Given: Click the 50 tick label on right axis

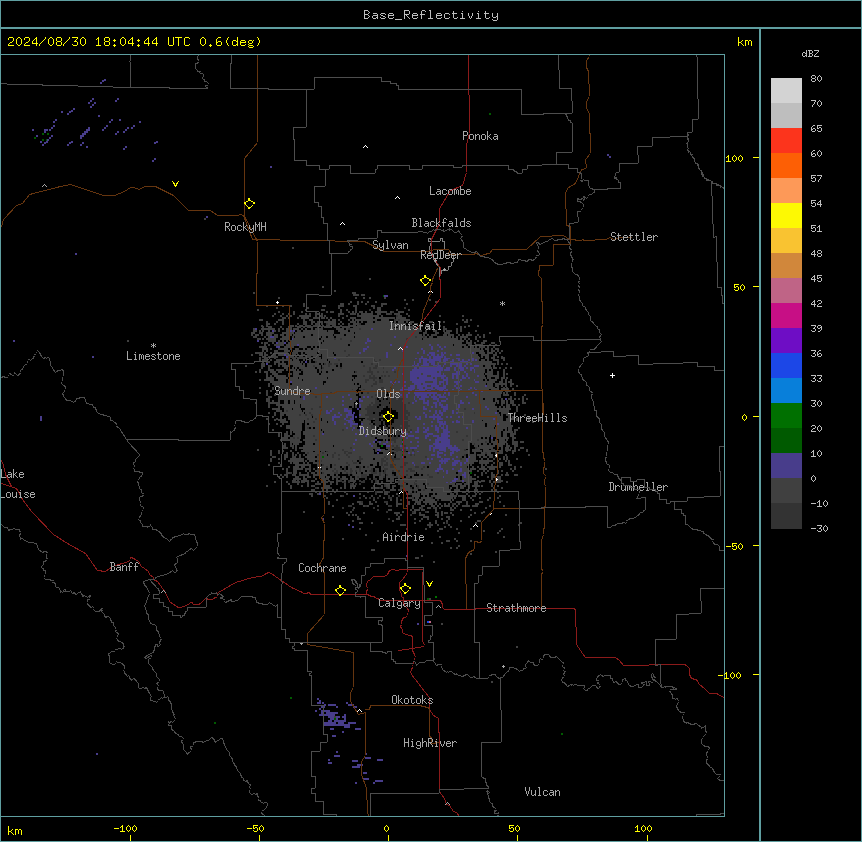Looking at the screenshot, I should tap(739, 287).
